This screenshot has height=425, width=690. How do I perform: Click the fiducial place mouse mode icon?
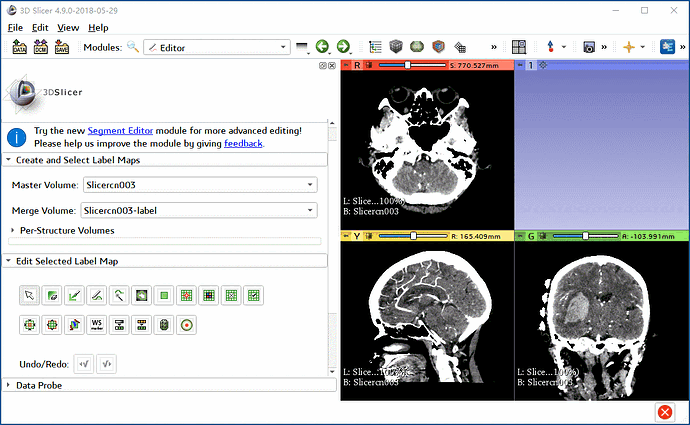(x=550, y=47)
